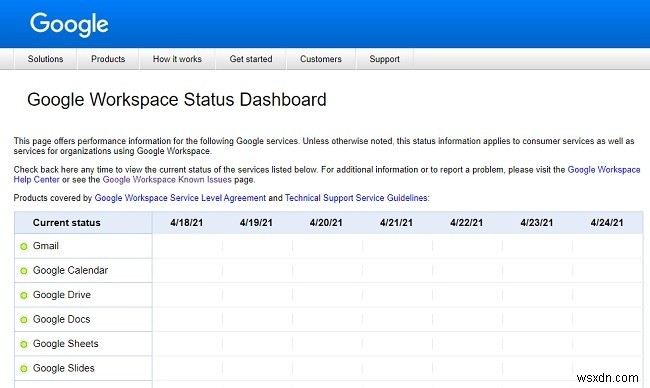Click the Google Workspace Status Dashboard heading

point(177,100)
